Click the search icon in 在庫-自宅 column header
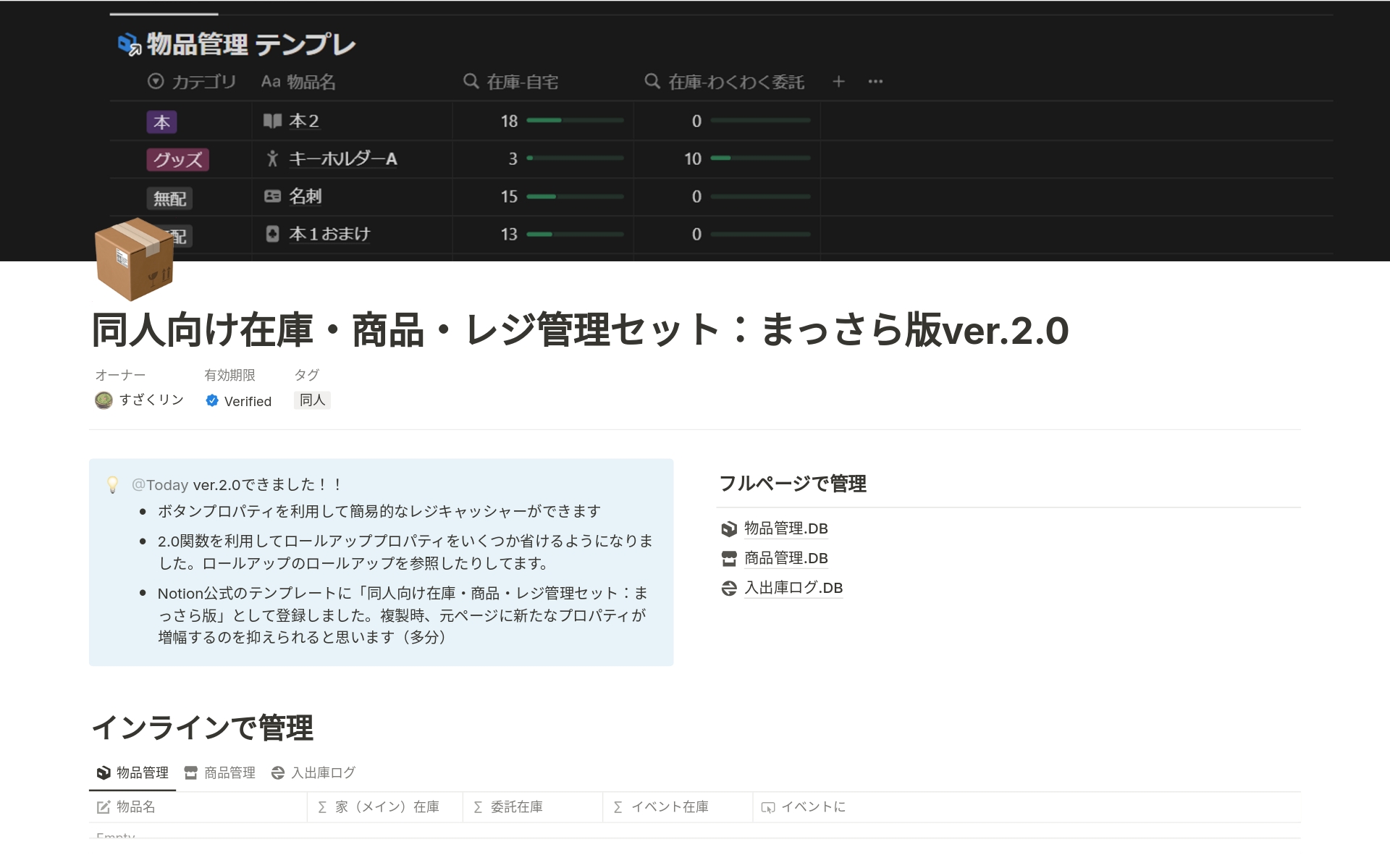 pyautogui.click(x=471, y=81)
